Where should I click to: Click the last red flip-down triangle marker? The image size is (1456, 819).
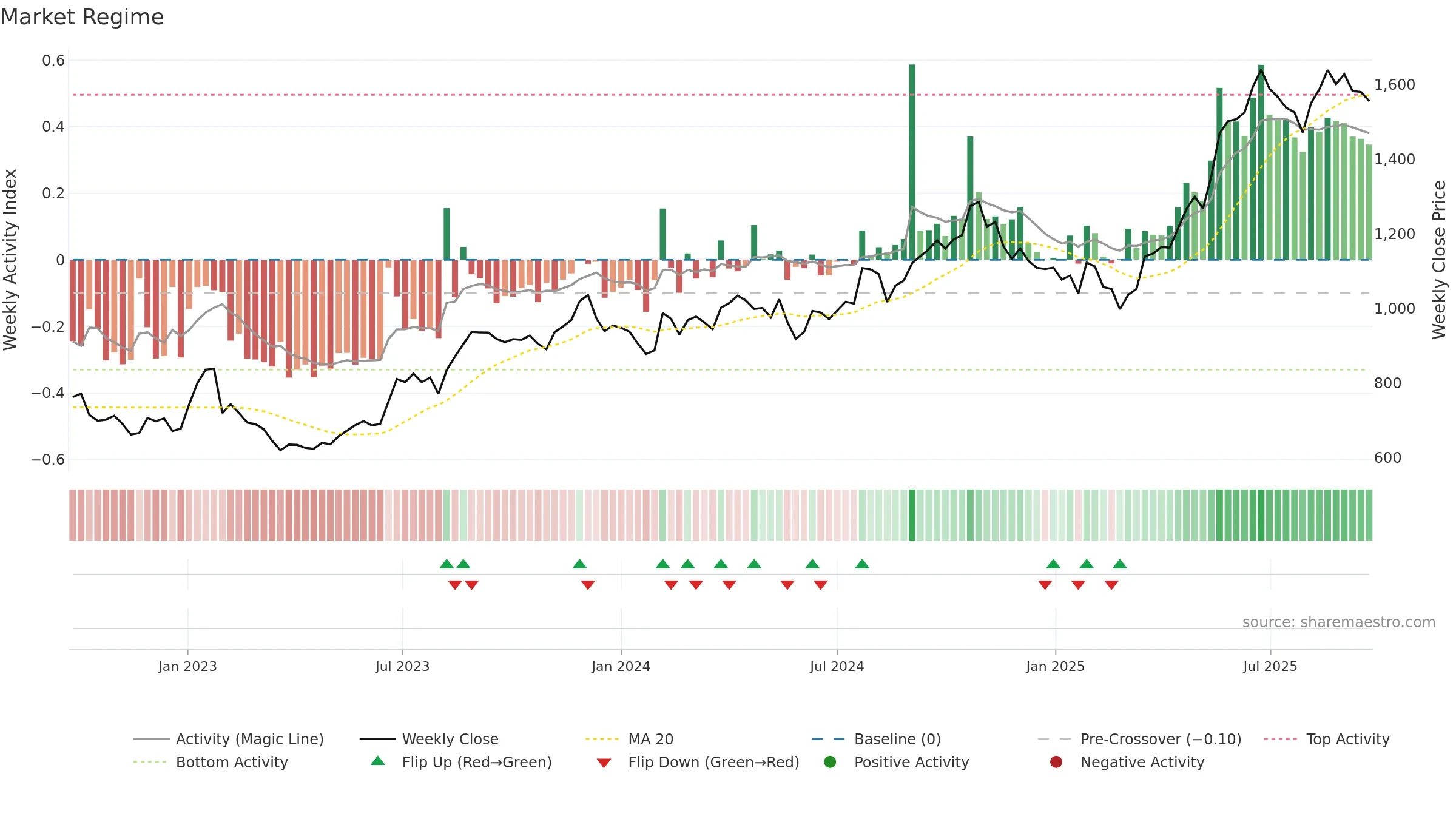click(1111, 585)
